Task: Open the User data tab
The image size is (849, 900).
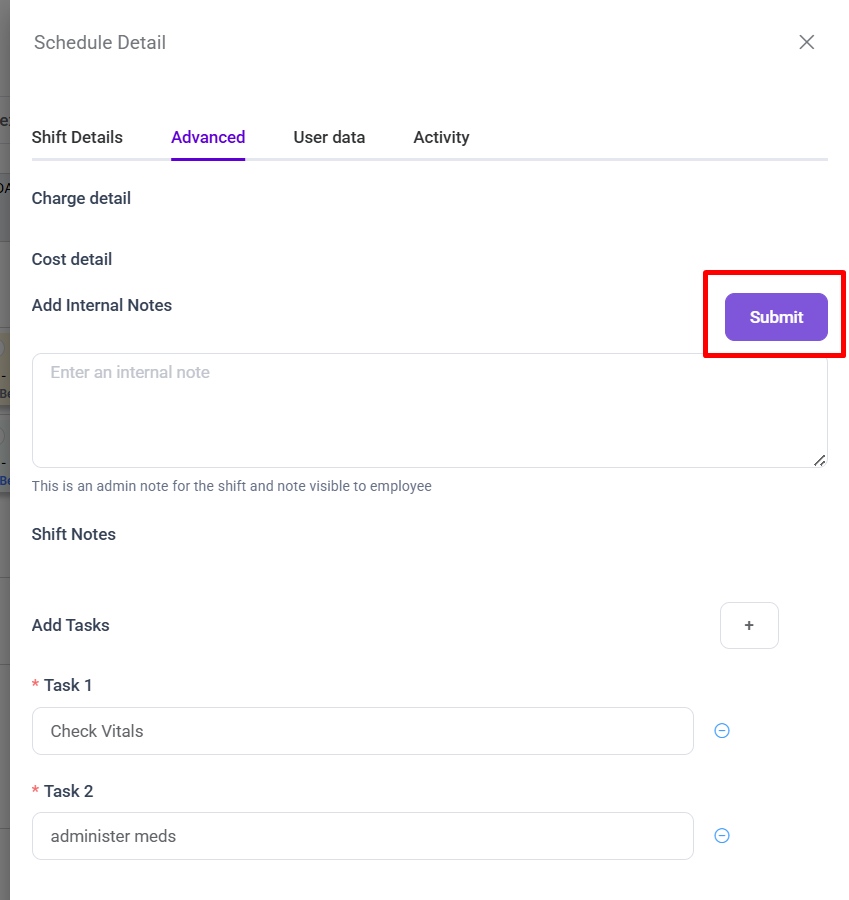Action: (329, 137)
